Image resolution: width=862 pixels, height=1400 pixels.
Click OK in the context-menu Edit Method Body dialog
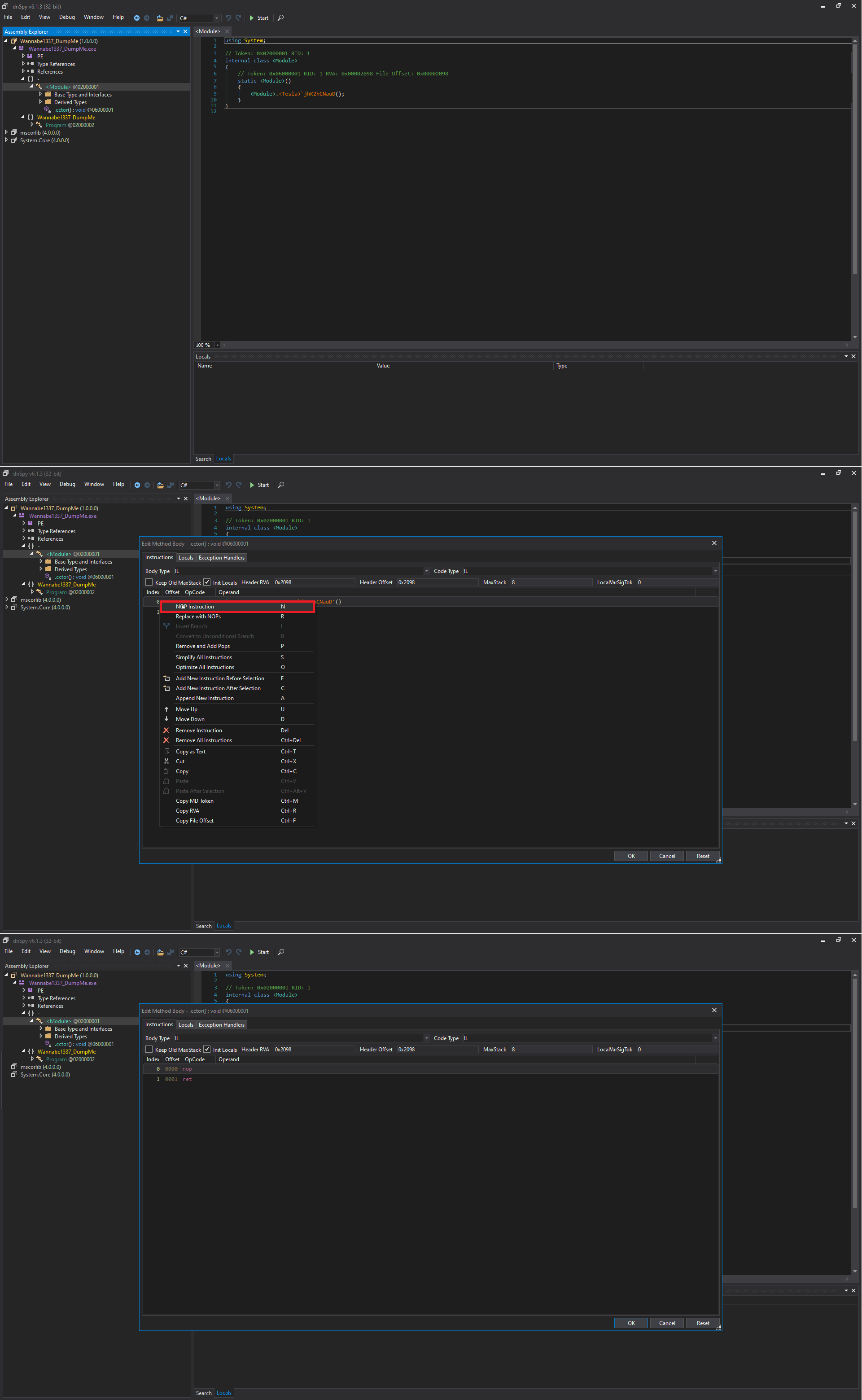(x=631, y=856)
